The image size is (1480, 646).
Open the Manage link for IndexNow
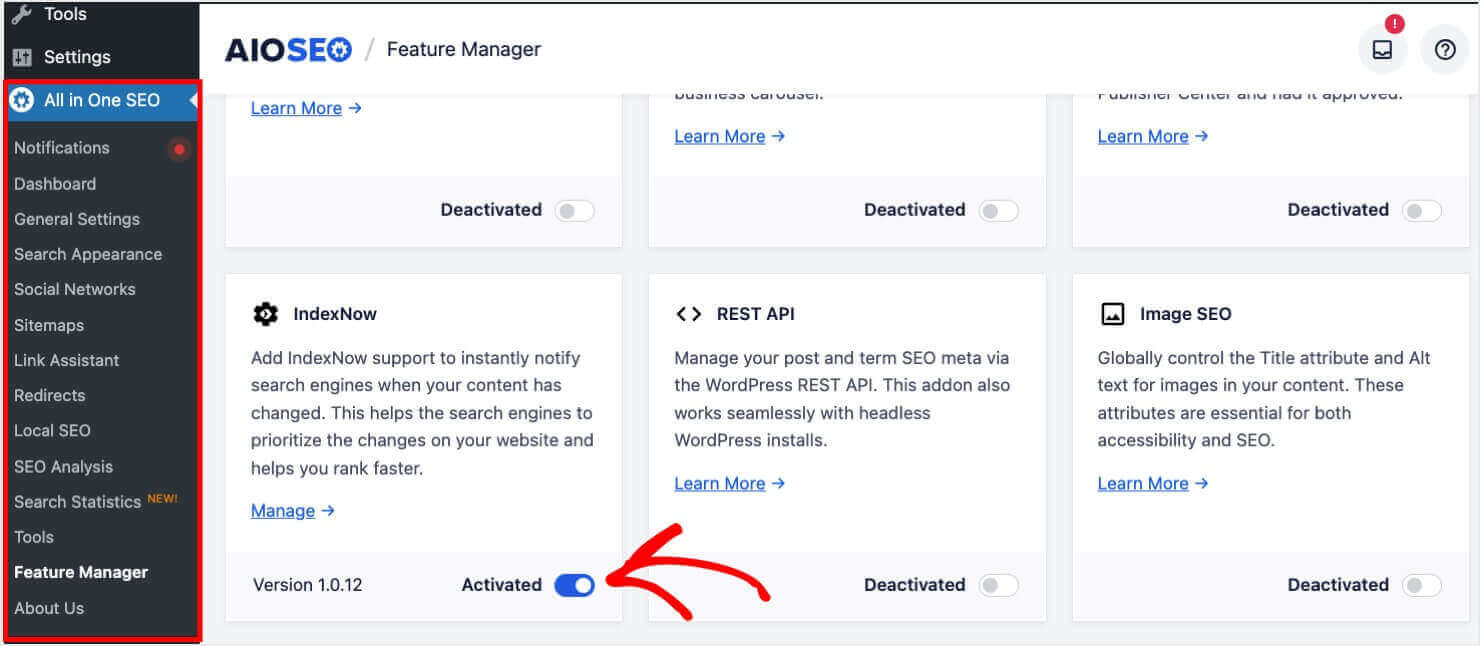click(284, 510)
